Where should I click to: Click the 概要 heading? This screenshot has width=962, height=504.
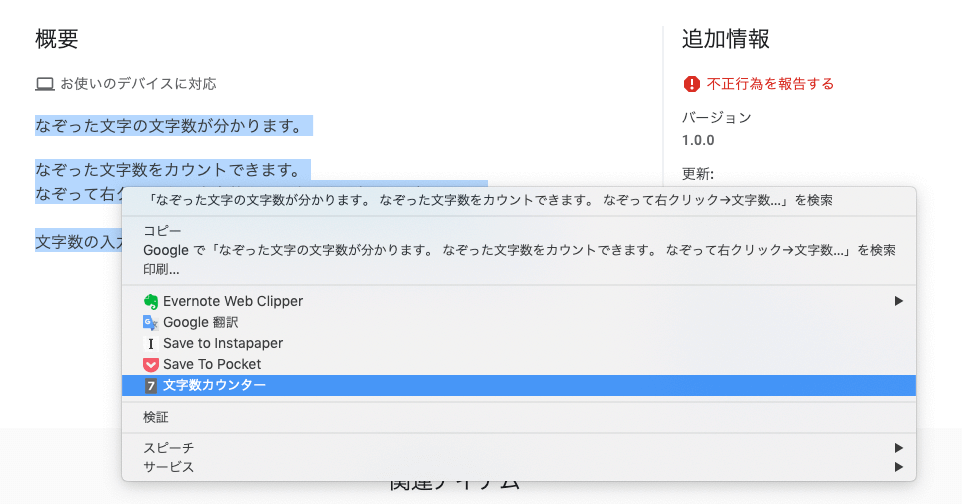(57, 39)
